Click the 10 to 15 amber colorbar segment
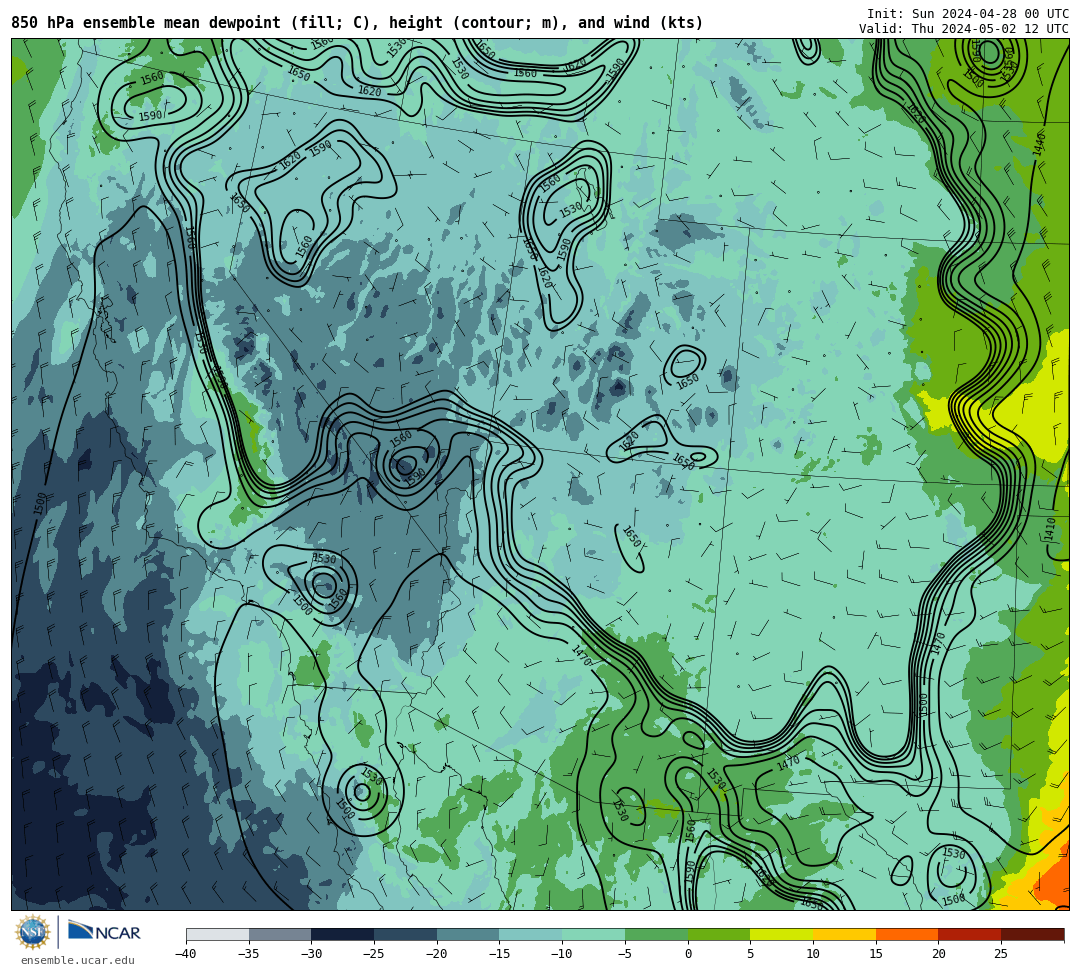 (x=844, y=934)
